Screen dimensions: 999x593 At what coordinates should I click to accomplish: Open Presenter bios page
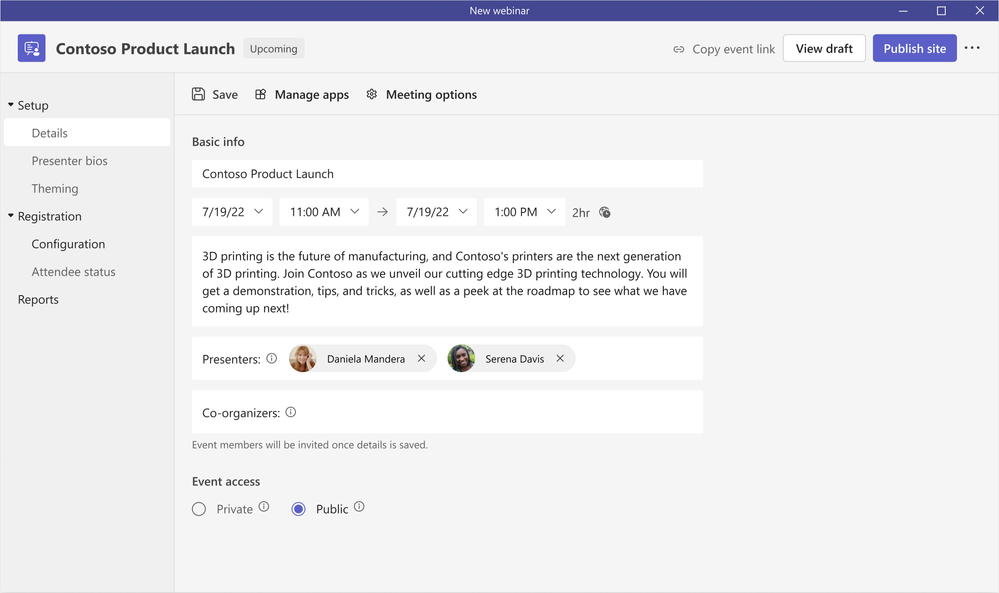pyautogui.click(x=69, y=161)
